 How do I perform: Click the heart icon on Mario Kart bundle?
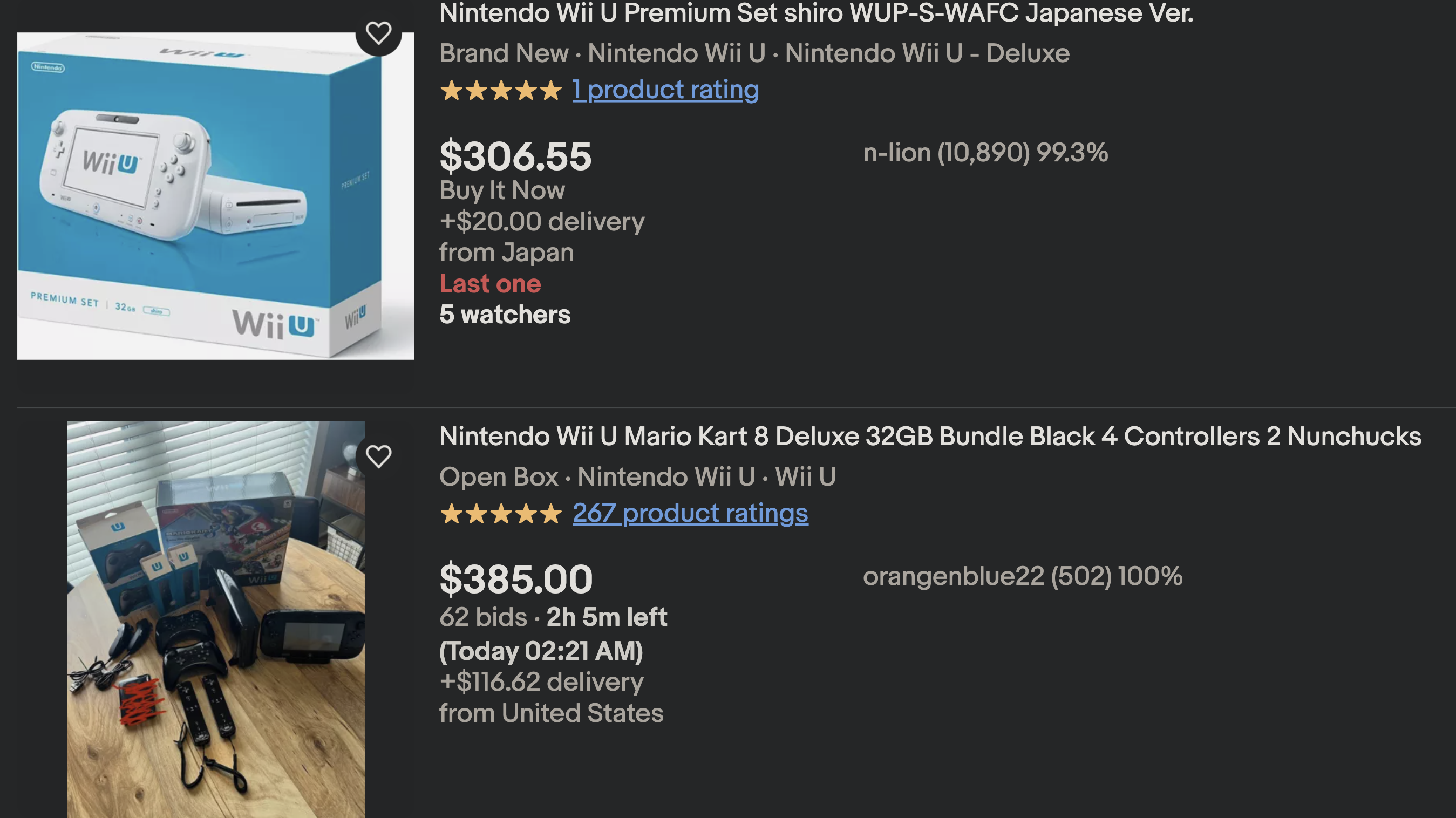click(x=378, y=456)
